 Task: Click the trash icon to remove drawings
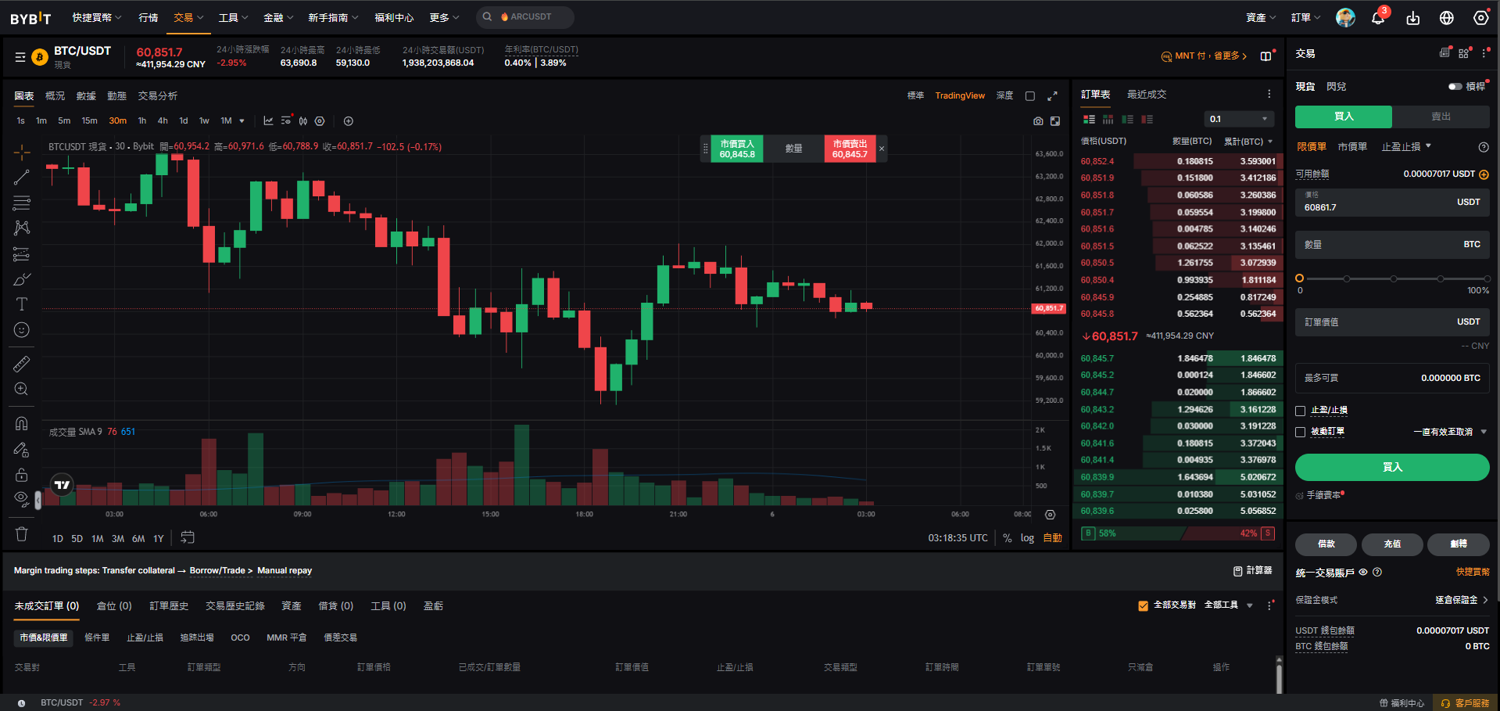[x=21, y=534]
